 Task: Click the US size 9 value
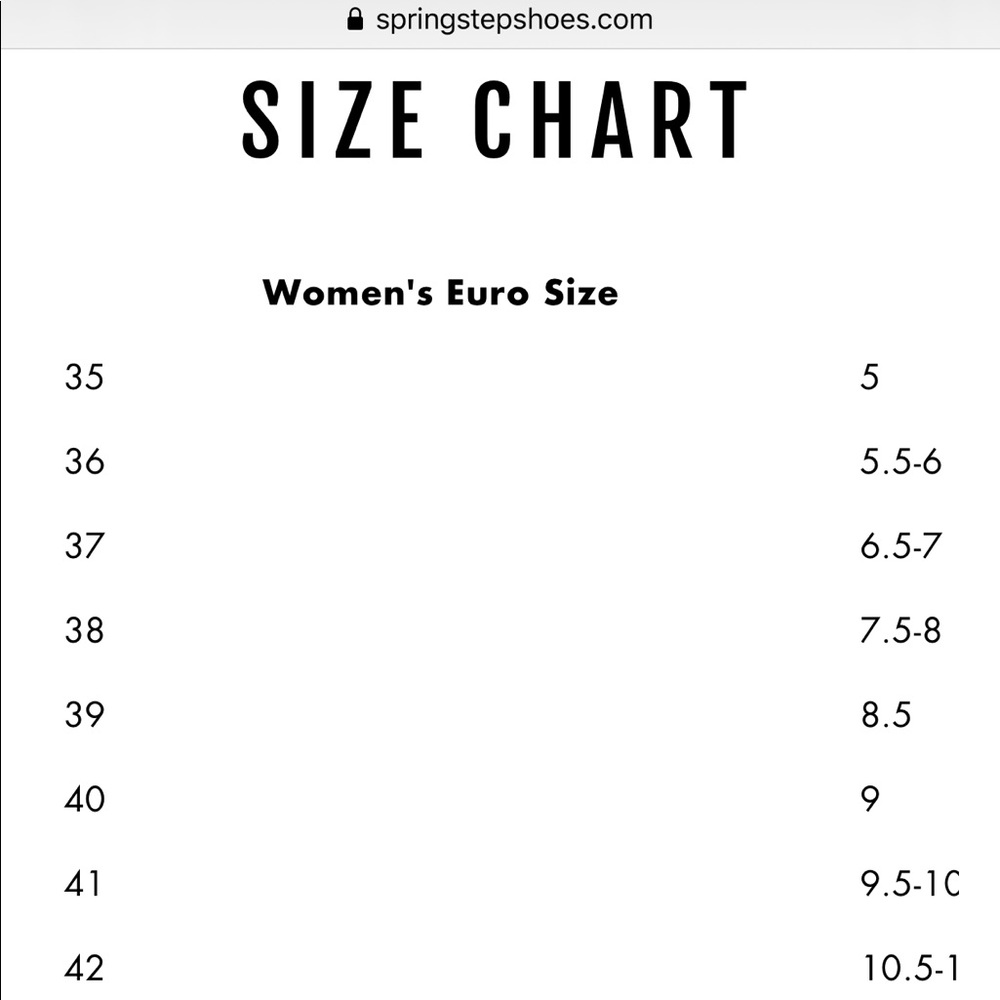coord(870,799)
